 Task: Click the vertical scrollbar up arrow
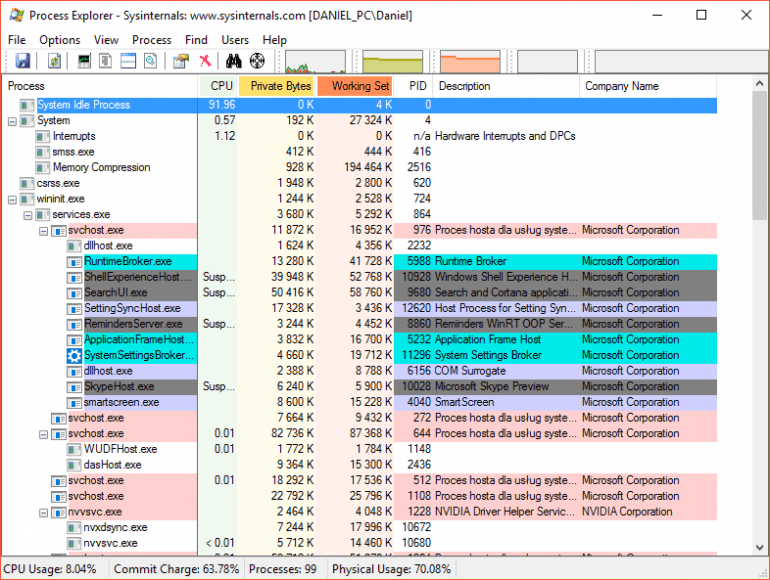click(x=760, y=83)
